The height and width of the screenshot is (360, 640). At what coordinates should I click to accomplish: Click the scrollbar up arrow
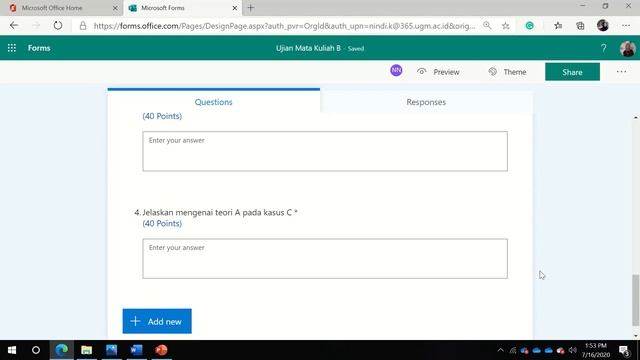tap(636, 118)
